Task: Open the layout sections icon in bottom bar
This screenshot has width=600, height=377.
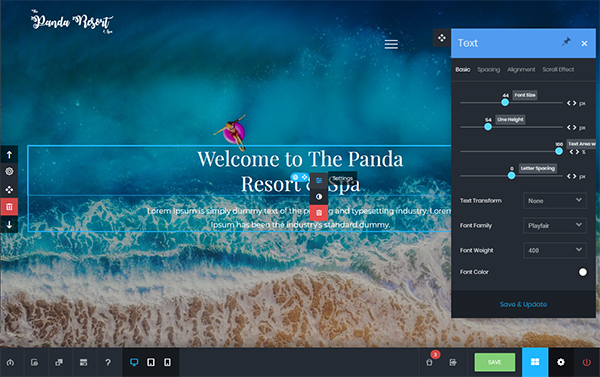Action: (83, 362)
